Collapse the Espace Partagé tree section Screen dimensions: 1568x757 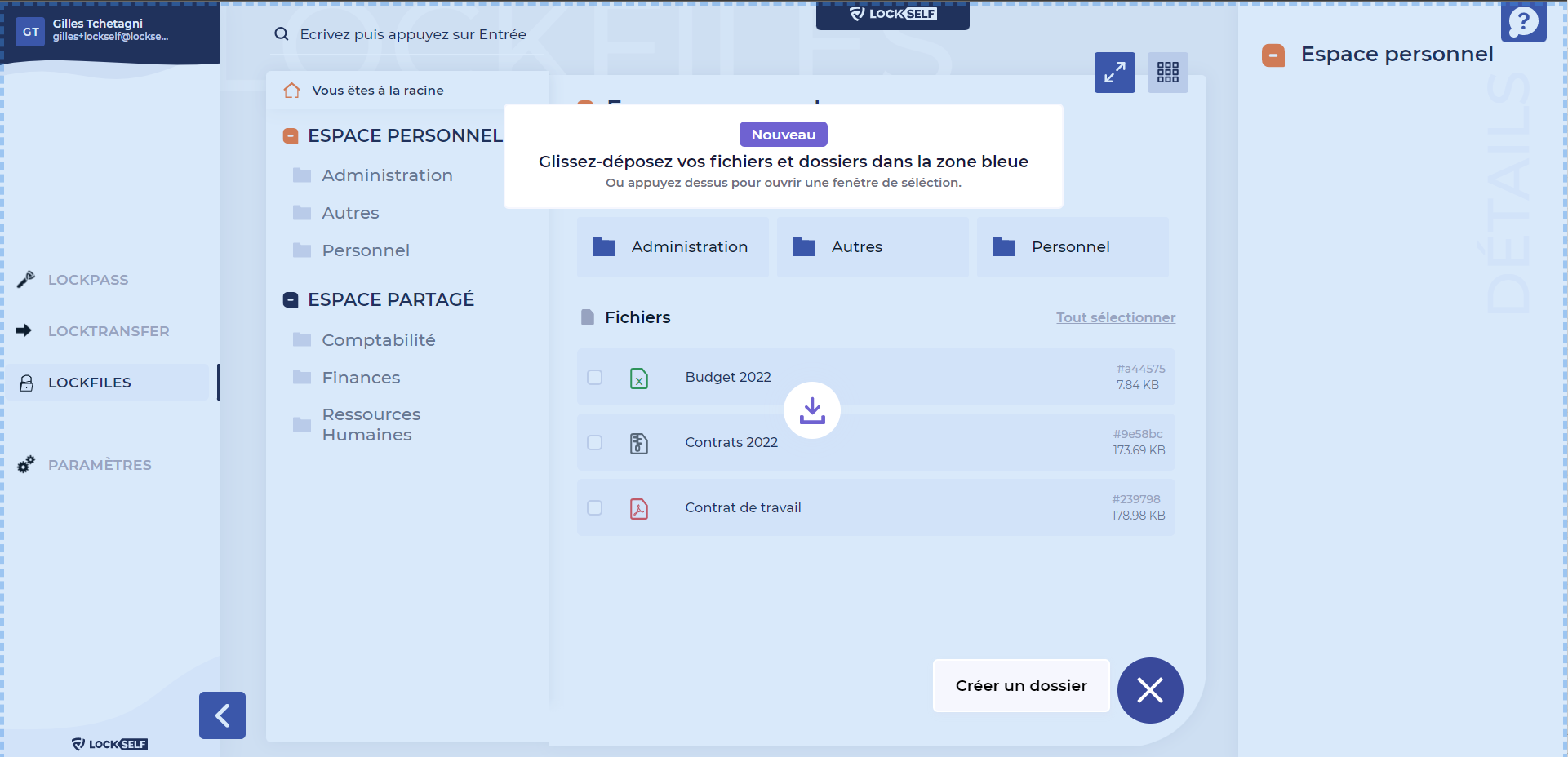click(291, 300)
